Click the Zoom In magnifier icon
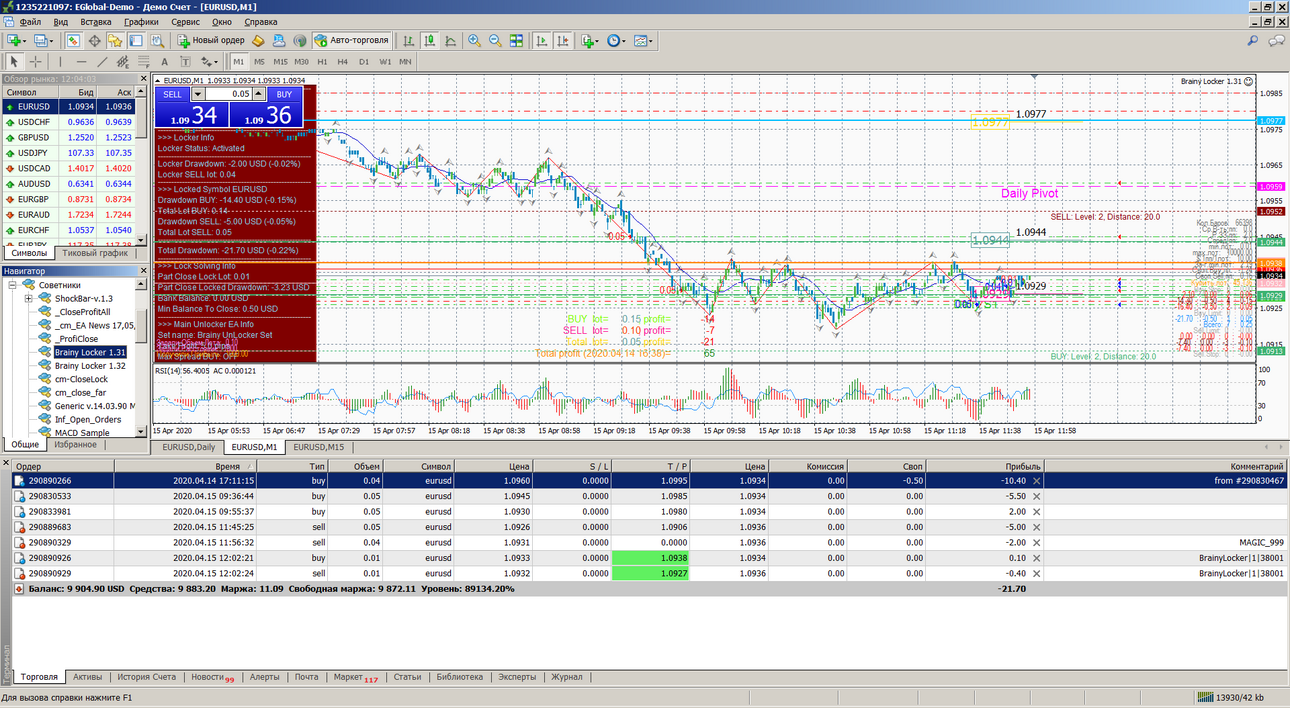 coord(474,41)
